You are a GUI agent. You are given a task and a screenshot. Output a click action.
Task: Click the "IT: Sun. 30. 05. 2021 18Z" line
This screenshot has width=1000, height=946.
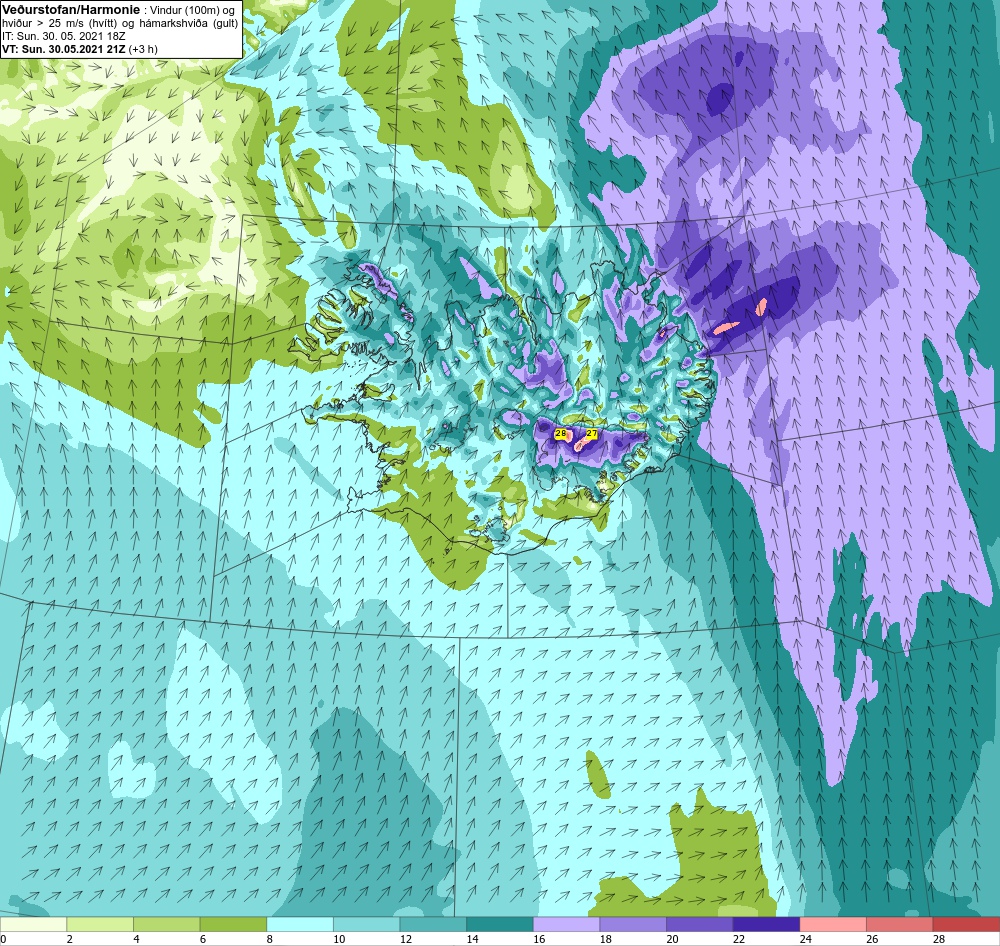pos(64,36)
